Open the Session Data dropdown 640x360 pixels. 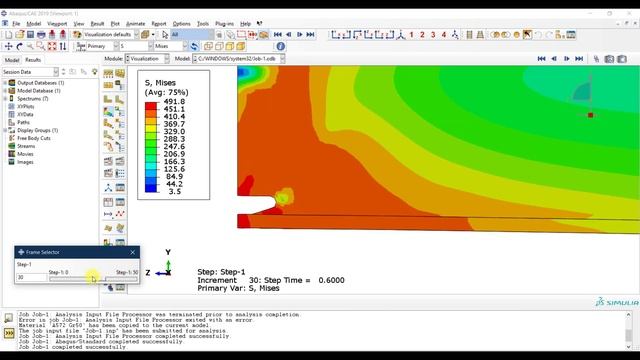click(x=30, y=72)
